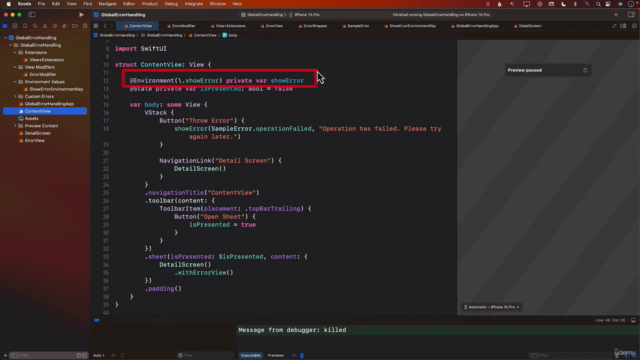Open the Xcode menu

pyautogui.click(x=24, y=4)
